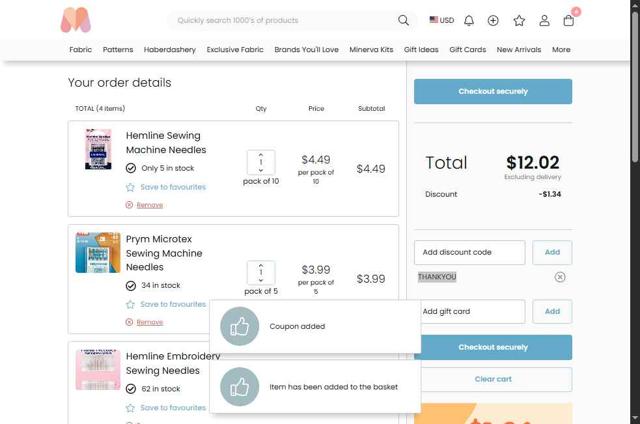Image resolution: width=640 pixels, height=424 pixels.
Task: Decrease quantity of Hemline Sewing Machine Needles
Action: (x=261, y=170)
